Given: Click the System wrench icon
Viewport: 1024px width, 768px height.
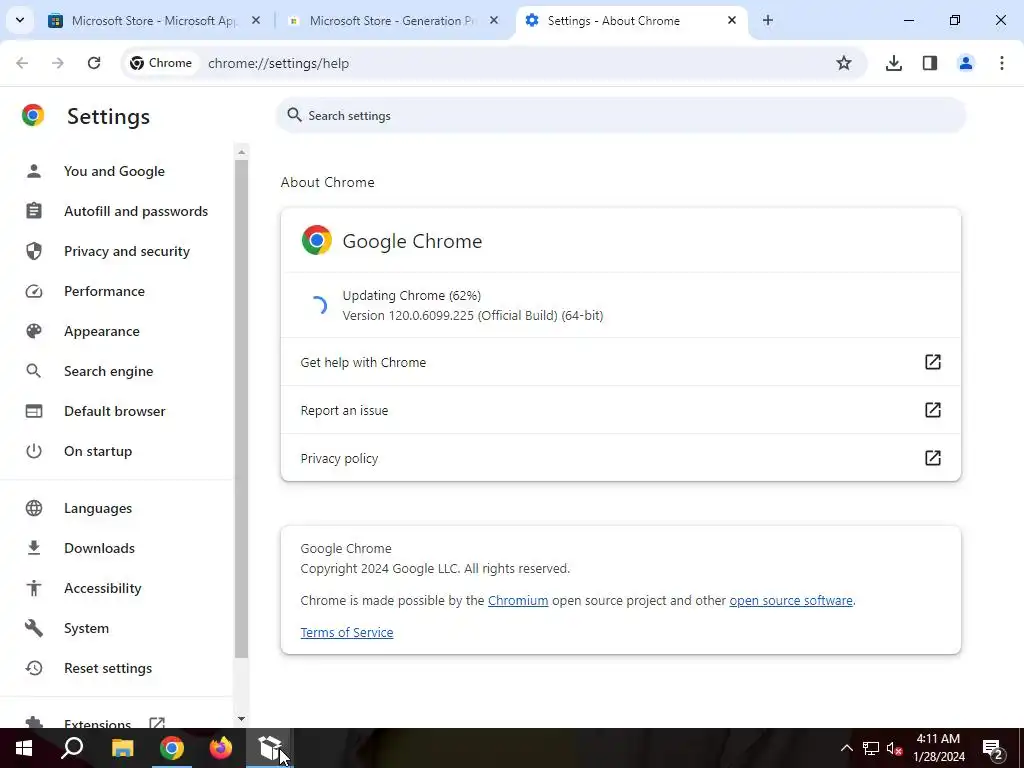Looking at the screenshot, I should [x=33, y=628].
